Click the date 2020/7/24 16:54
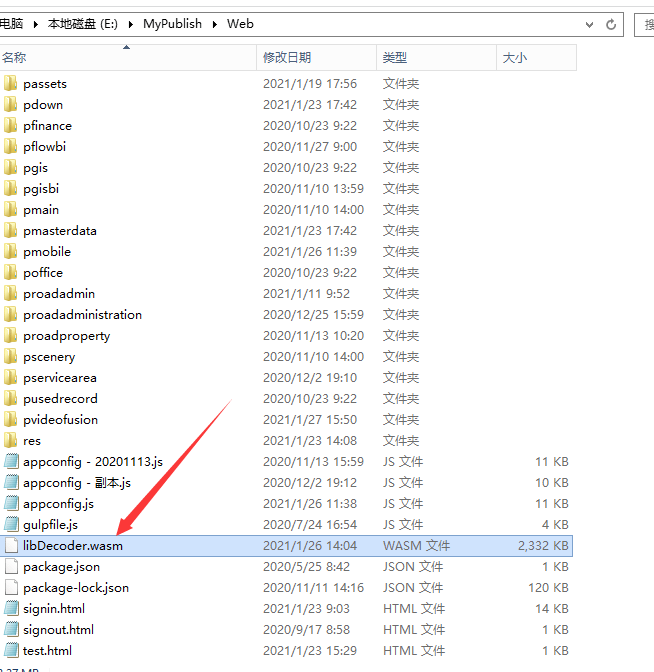This screenshot has width=654, height=672. 310,525
